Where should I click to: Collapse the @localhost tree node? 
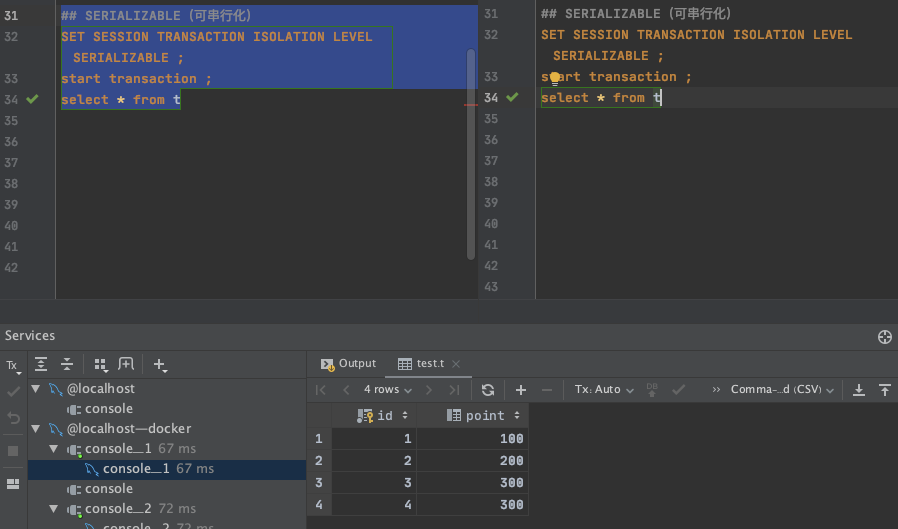(36, 389)
